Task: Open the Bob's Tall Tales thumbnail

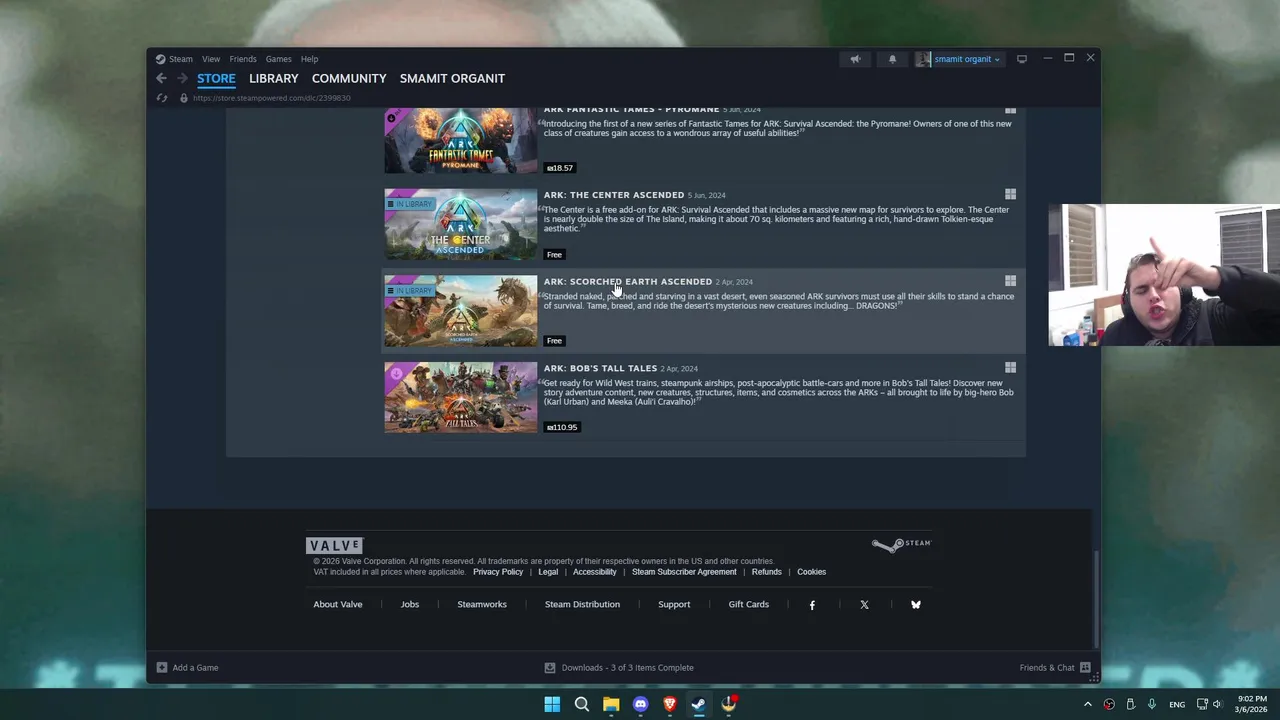Action: 461,398
